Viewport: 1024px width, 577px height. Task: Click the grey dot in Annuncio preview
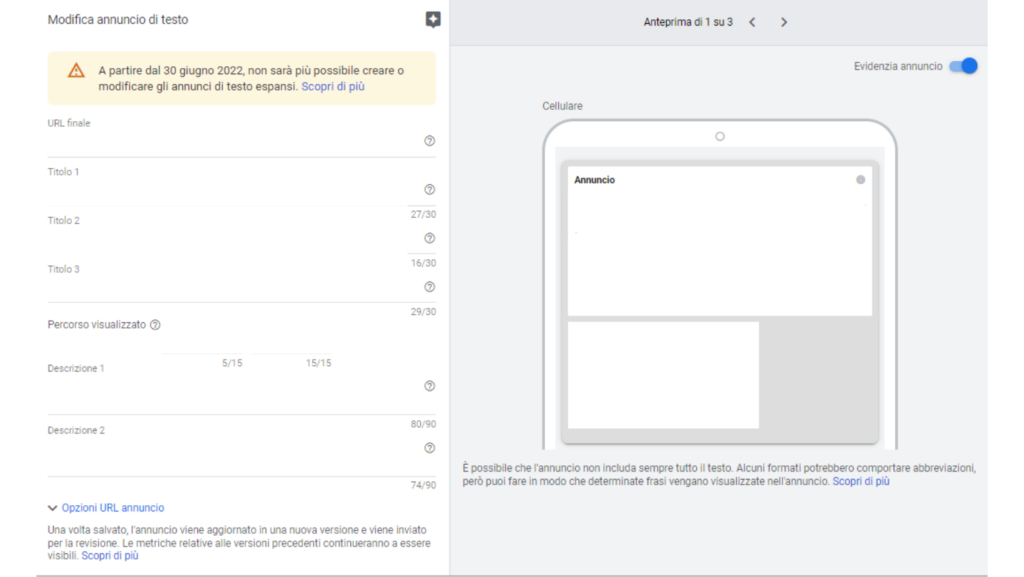click(861, 179)
